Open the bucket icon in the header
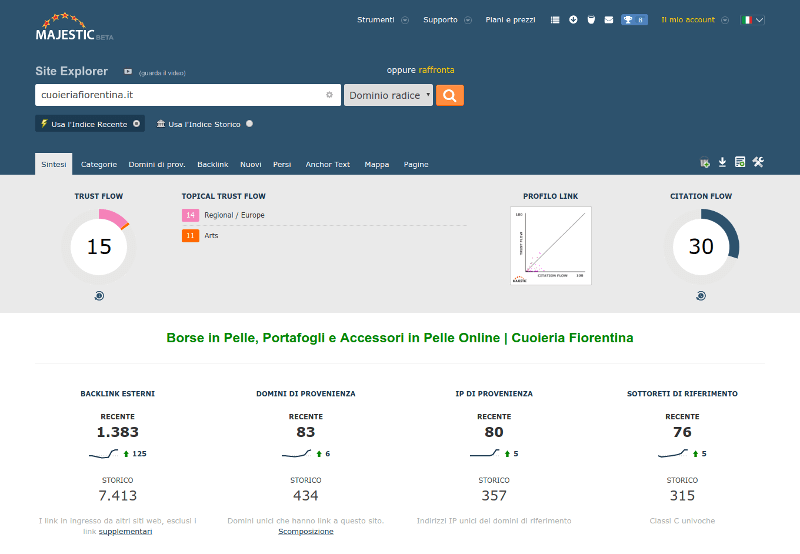 pos(591,20)
